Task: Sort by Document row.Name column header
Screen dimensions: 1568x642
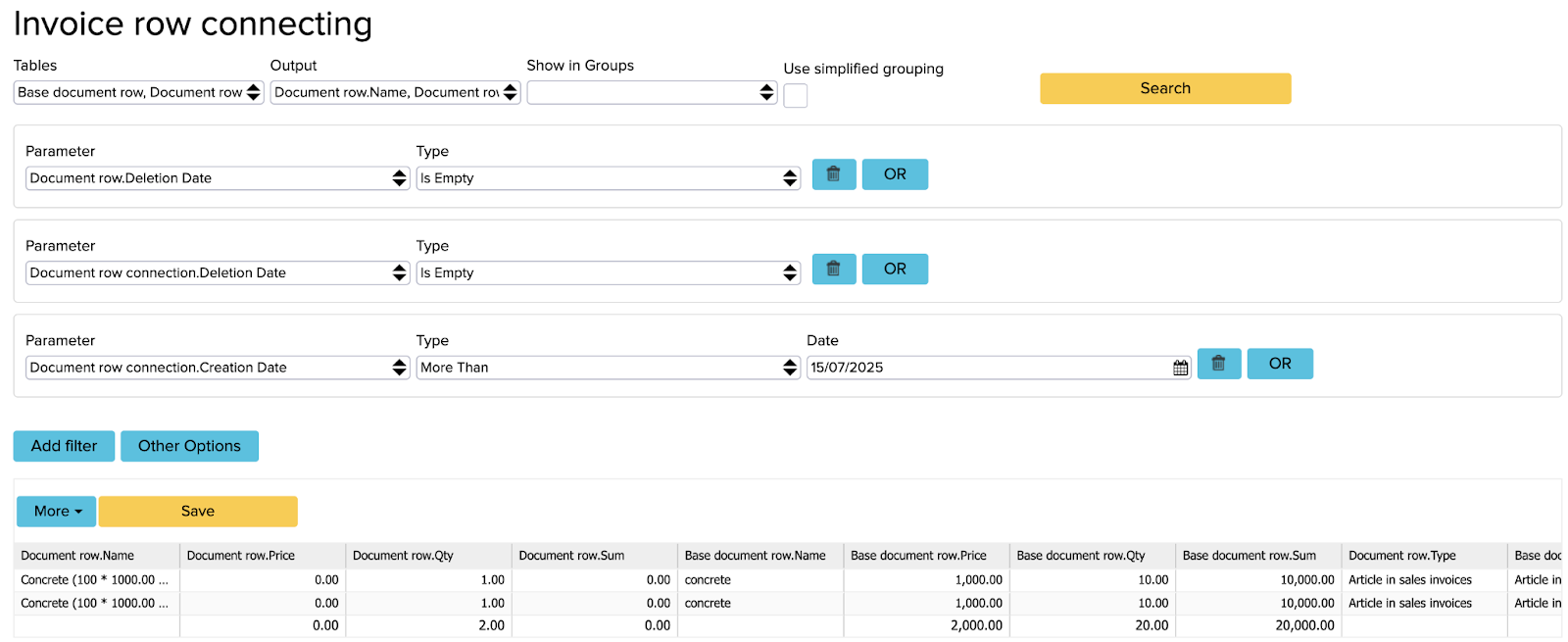Action: pos(77,556)
